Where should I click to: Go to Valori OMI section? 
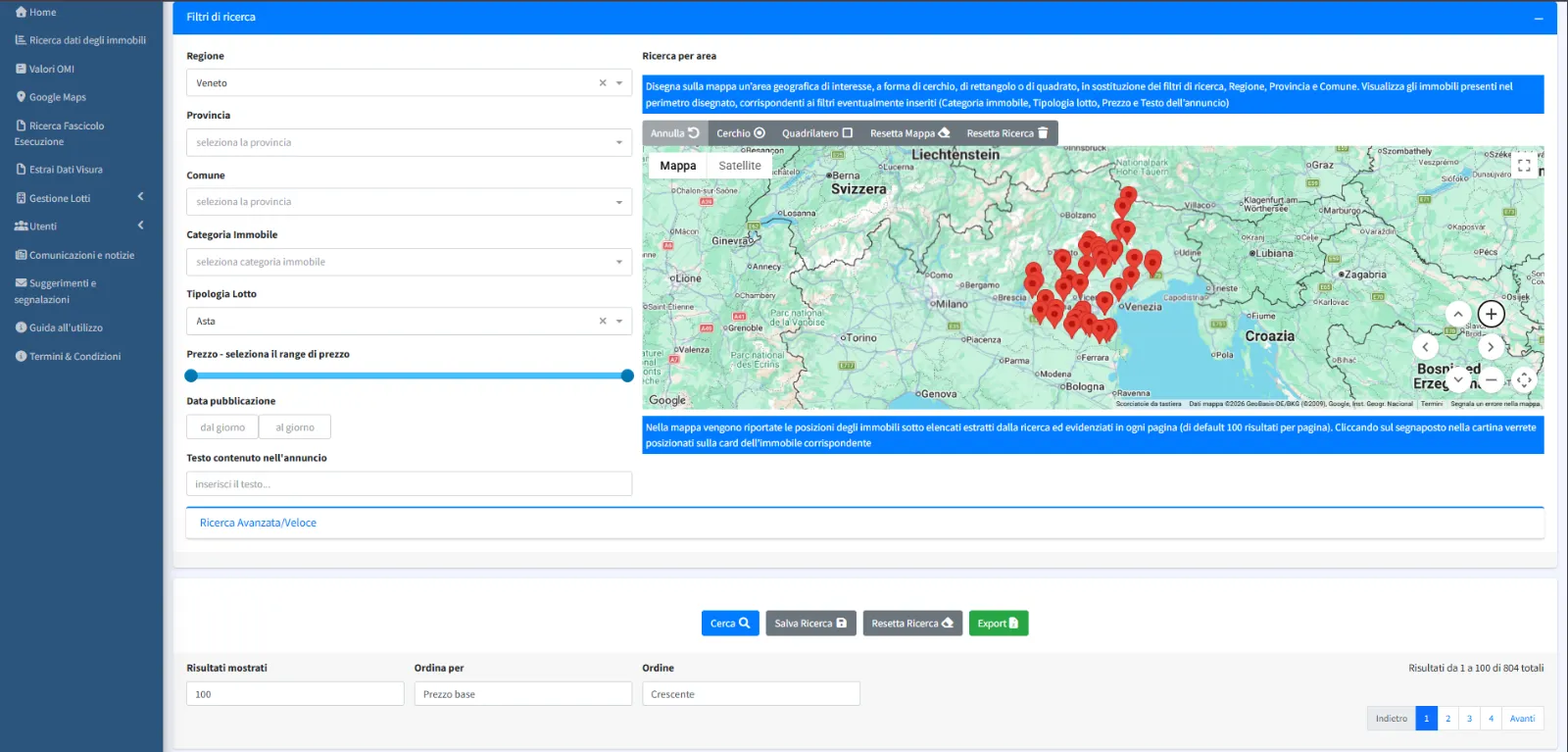tap(45, 69)
